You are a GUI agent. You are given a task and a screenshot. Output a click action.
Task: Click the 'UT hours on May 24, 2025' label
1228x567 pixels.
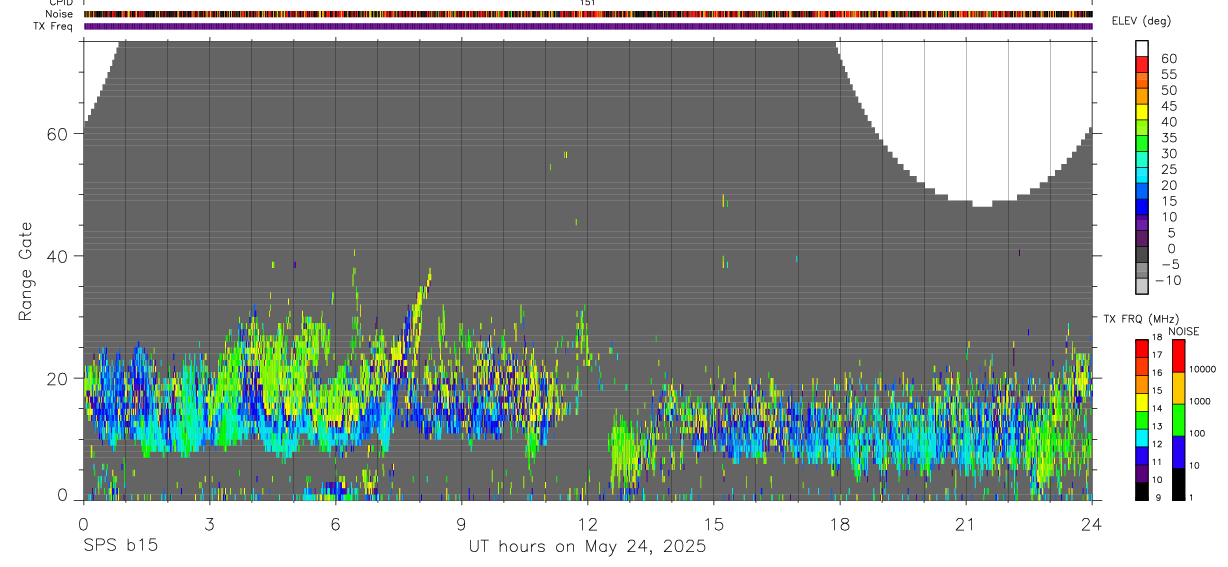point(587,547)
